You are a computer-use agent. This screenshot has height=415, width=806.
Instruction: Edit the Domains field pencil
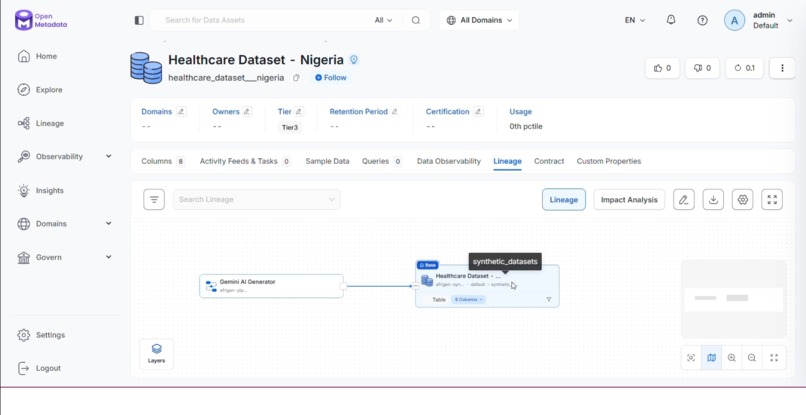click(181, 112)
